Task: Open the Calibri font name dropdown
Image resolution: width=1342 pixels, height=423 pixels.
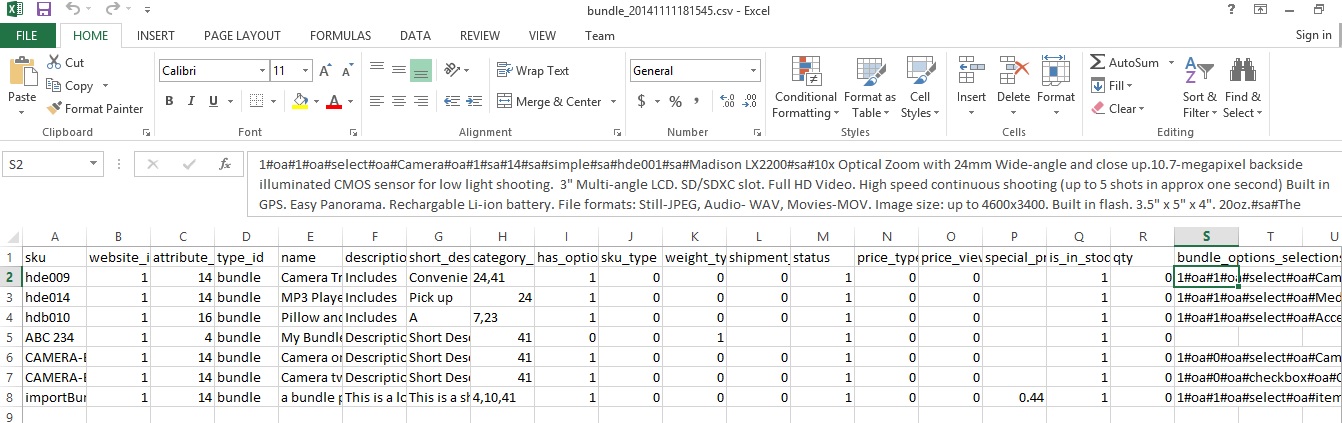Action: [x=263, y=71]
